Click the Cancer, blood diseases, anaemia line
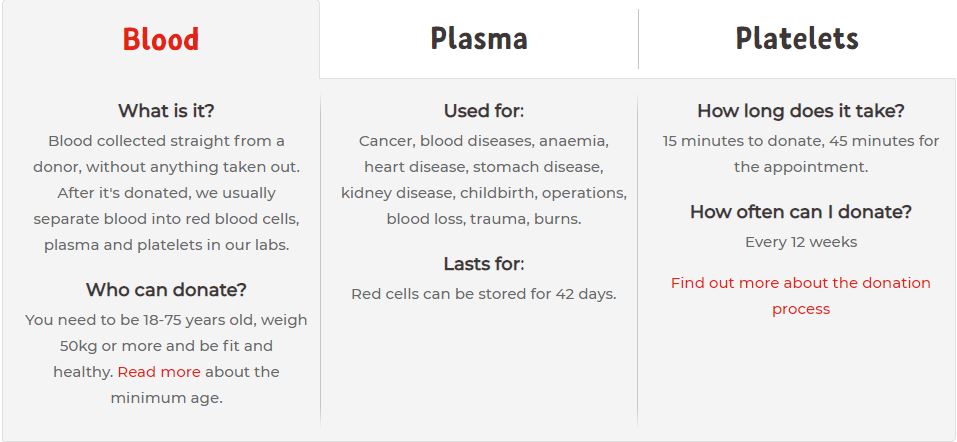 point(484,141)
